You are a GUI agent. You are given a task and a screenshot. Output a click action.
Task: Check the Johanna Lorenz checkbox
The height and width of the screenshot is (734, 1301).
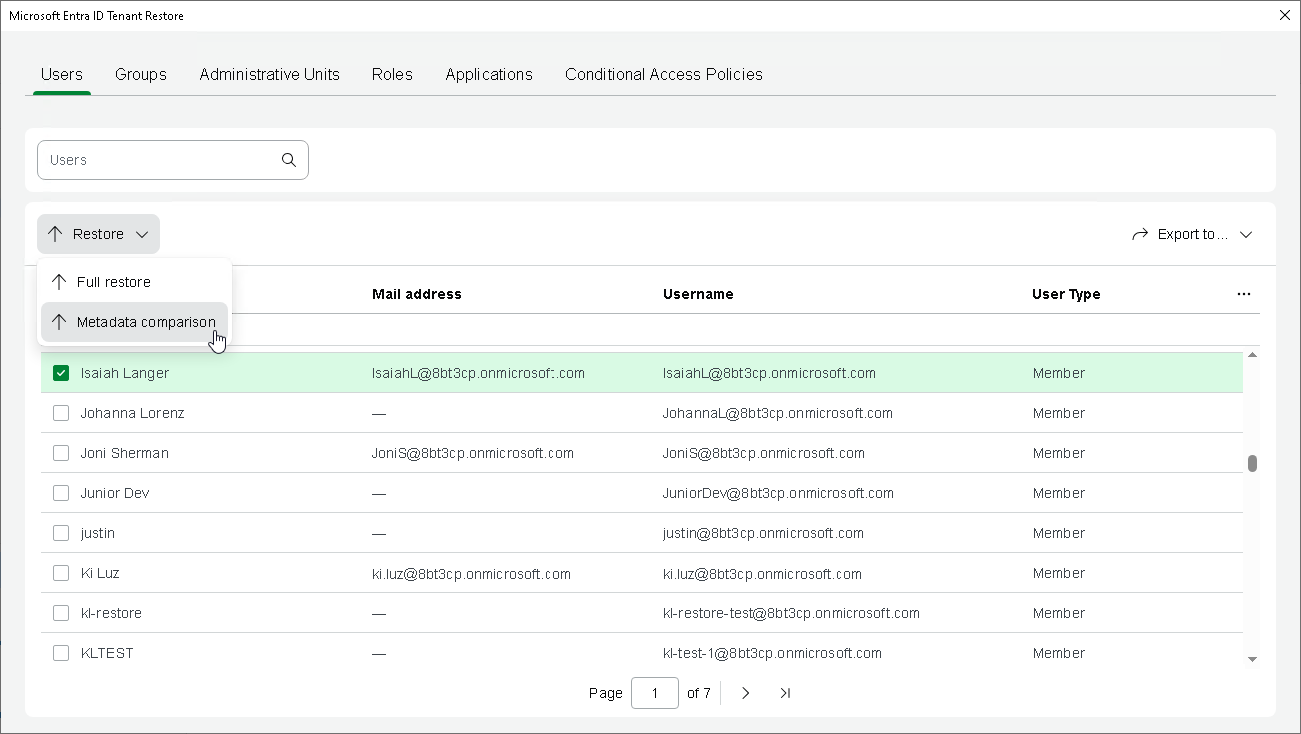tap(61, 413)
